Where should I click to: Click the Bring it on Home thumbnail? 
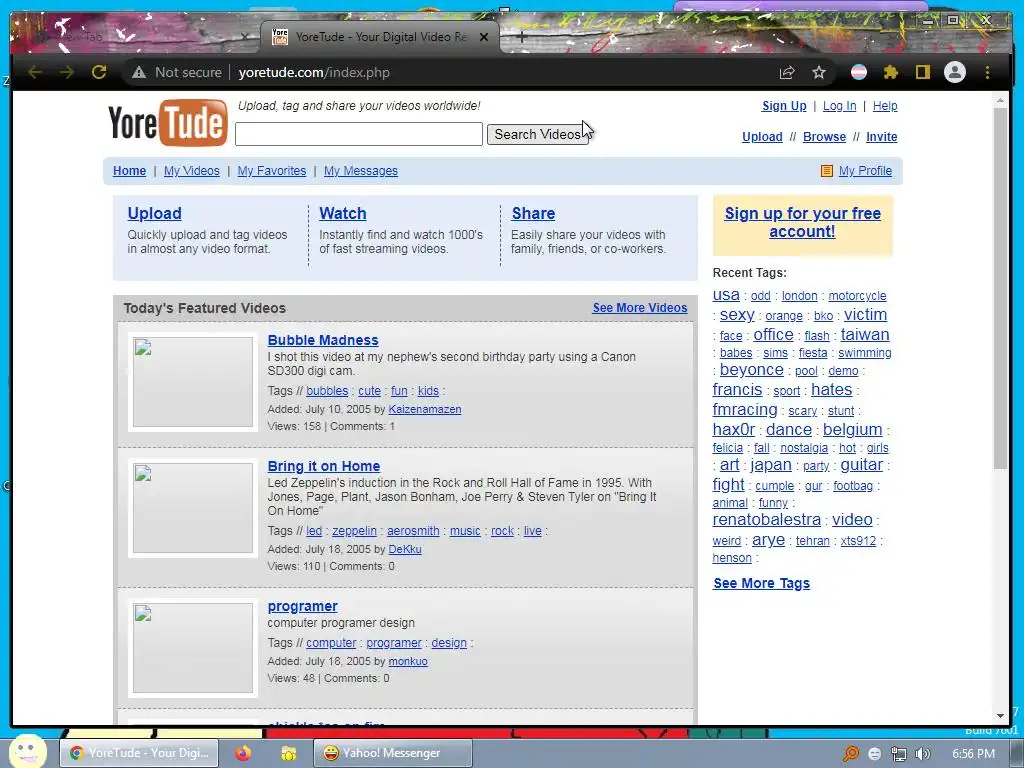[x=193, y=508]
